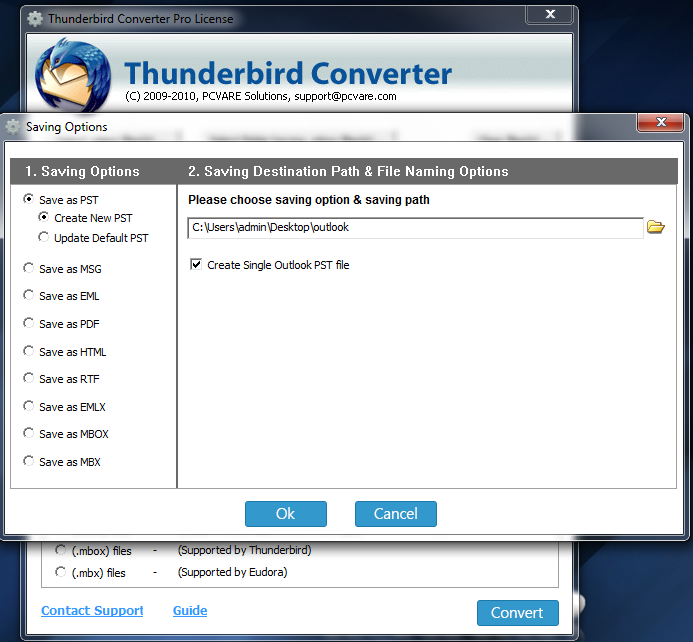The height and width of the screenshot is (642, 693).
Task: Select (.mbx) files radio in background window
Action: (60, 572)
